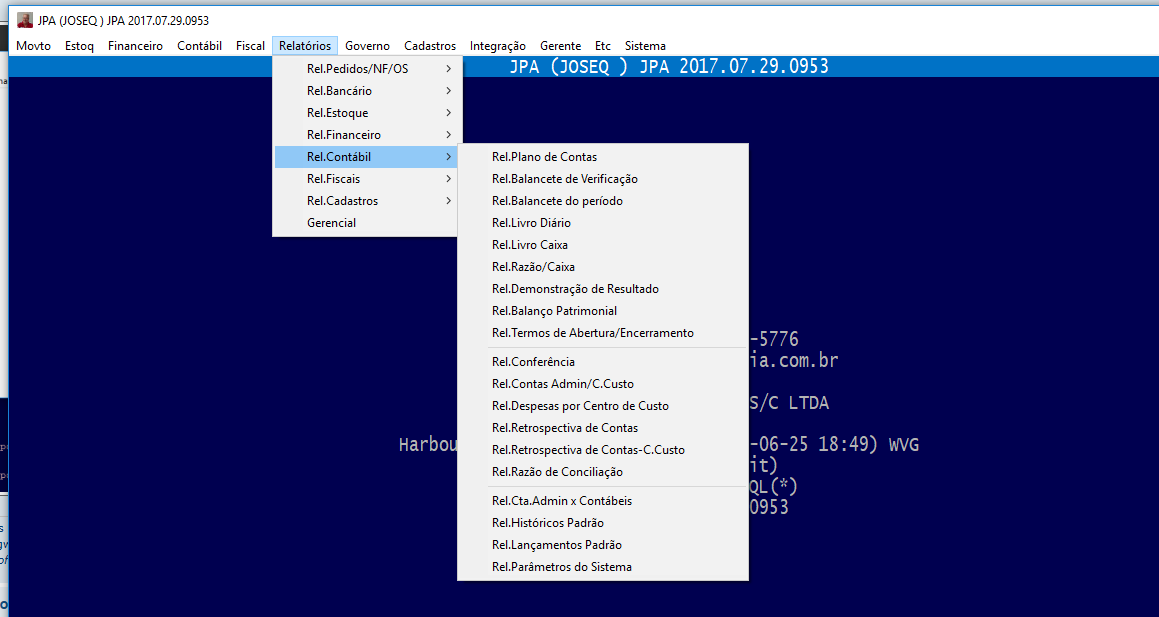Choose Rel.Razão/Caixa report
The image size is (1159, 617).
(x=603, y=267)
